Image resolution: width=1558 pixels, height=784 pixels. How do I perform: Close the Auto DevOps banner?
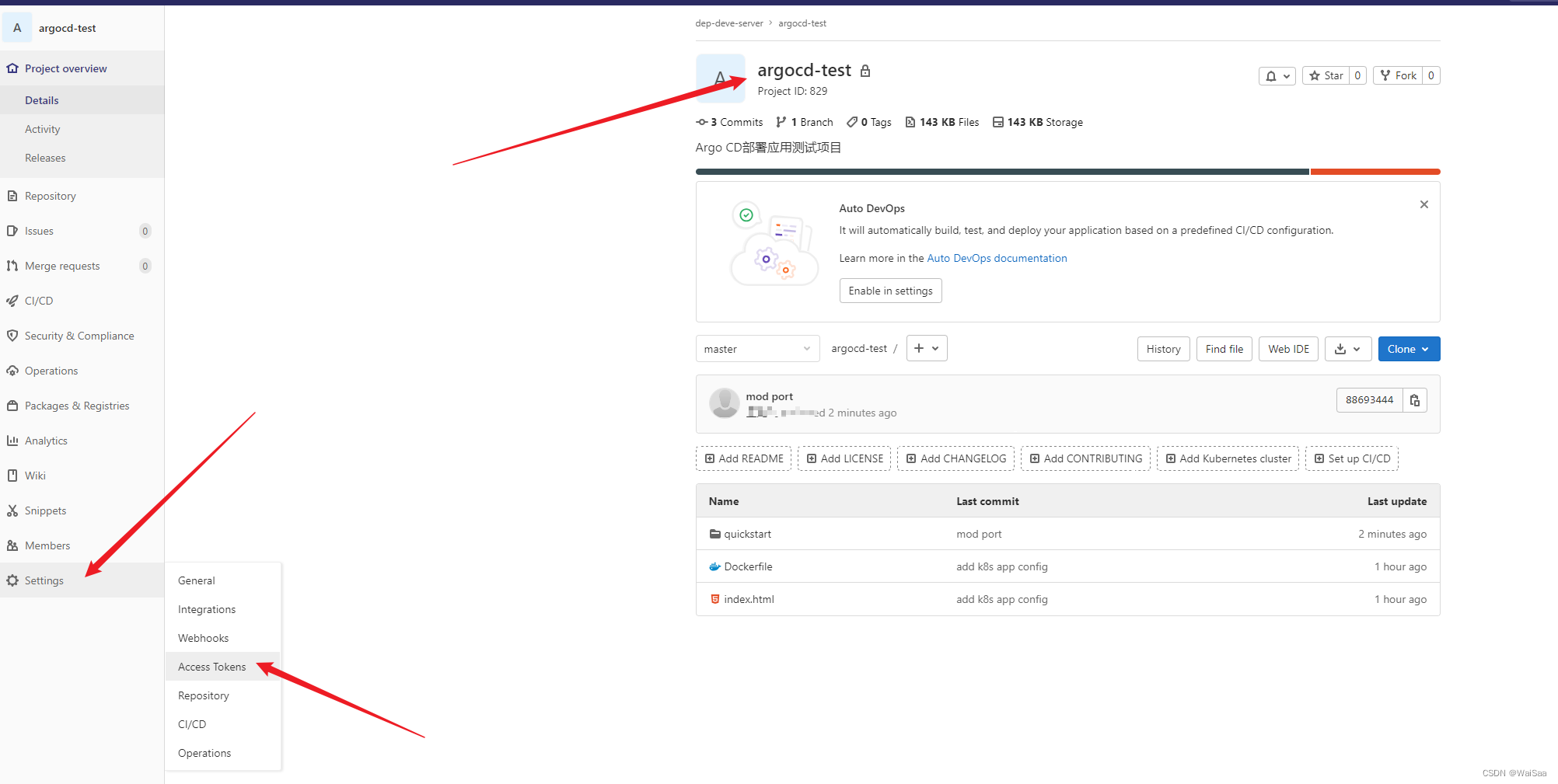click(1424, 204)
